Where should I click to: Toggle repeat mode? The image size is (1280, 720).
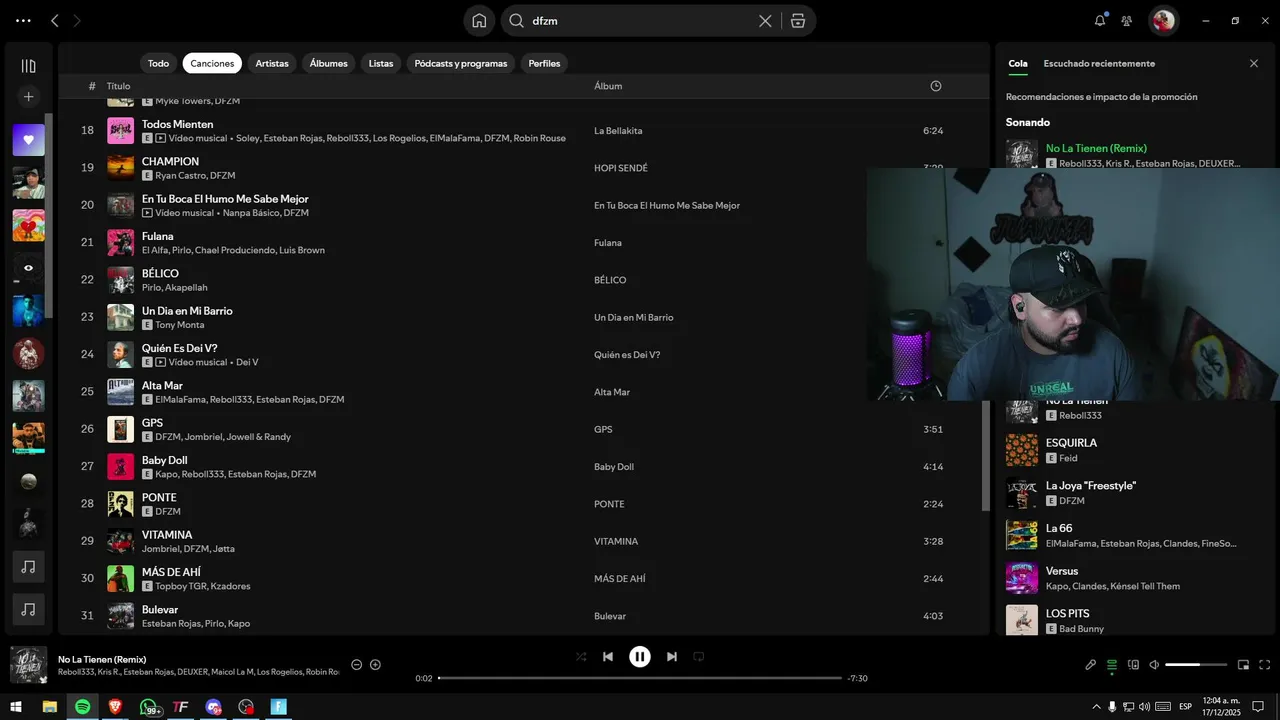tap(699, 657)
